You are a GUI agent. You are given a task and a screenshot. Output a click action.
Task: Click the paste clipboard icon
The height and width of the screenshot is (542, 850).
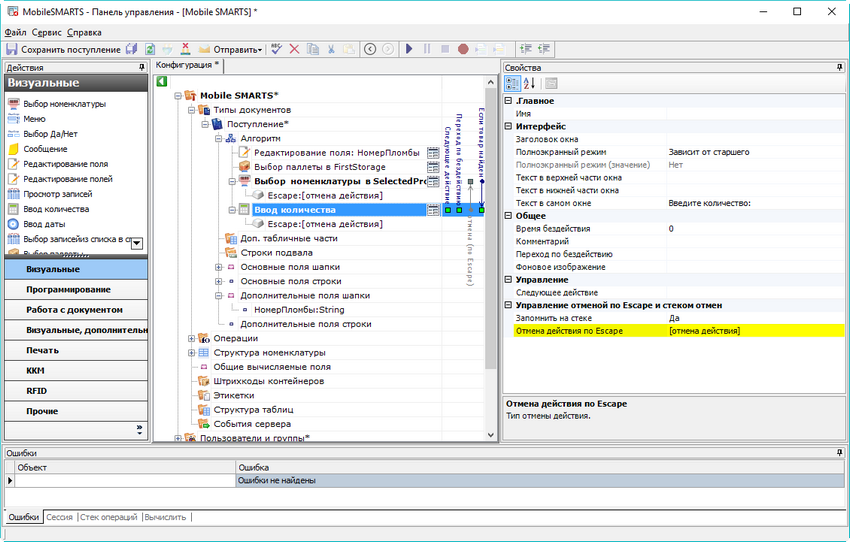pyautogui.click(x=349, y=49)
